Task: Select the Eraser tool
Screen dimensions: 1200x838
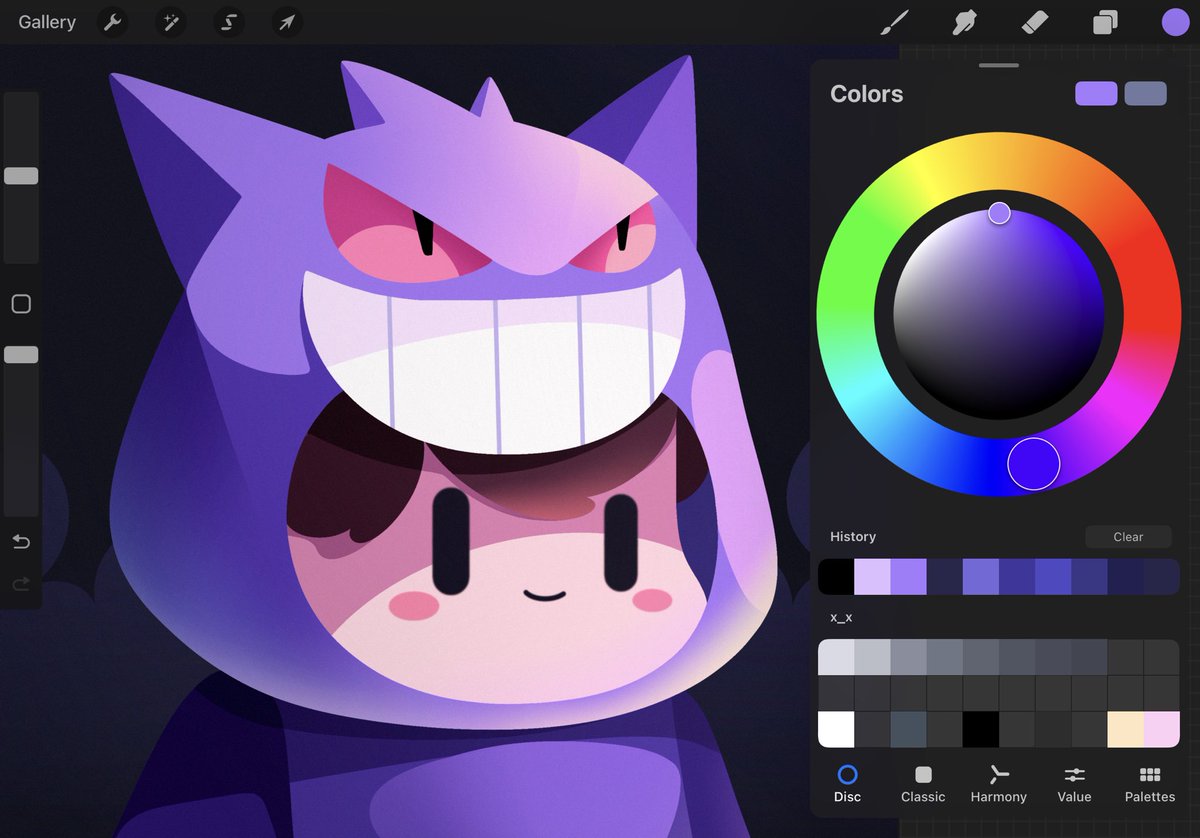Action: click(1035, 22)
